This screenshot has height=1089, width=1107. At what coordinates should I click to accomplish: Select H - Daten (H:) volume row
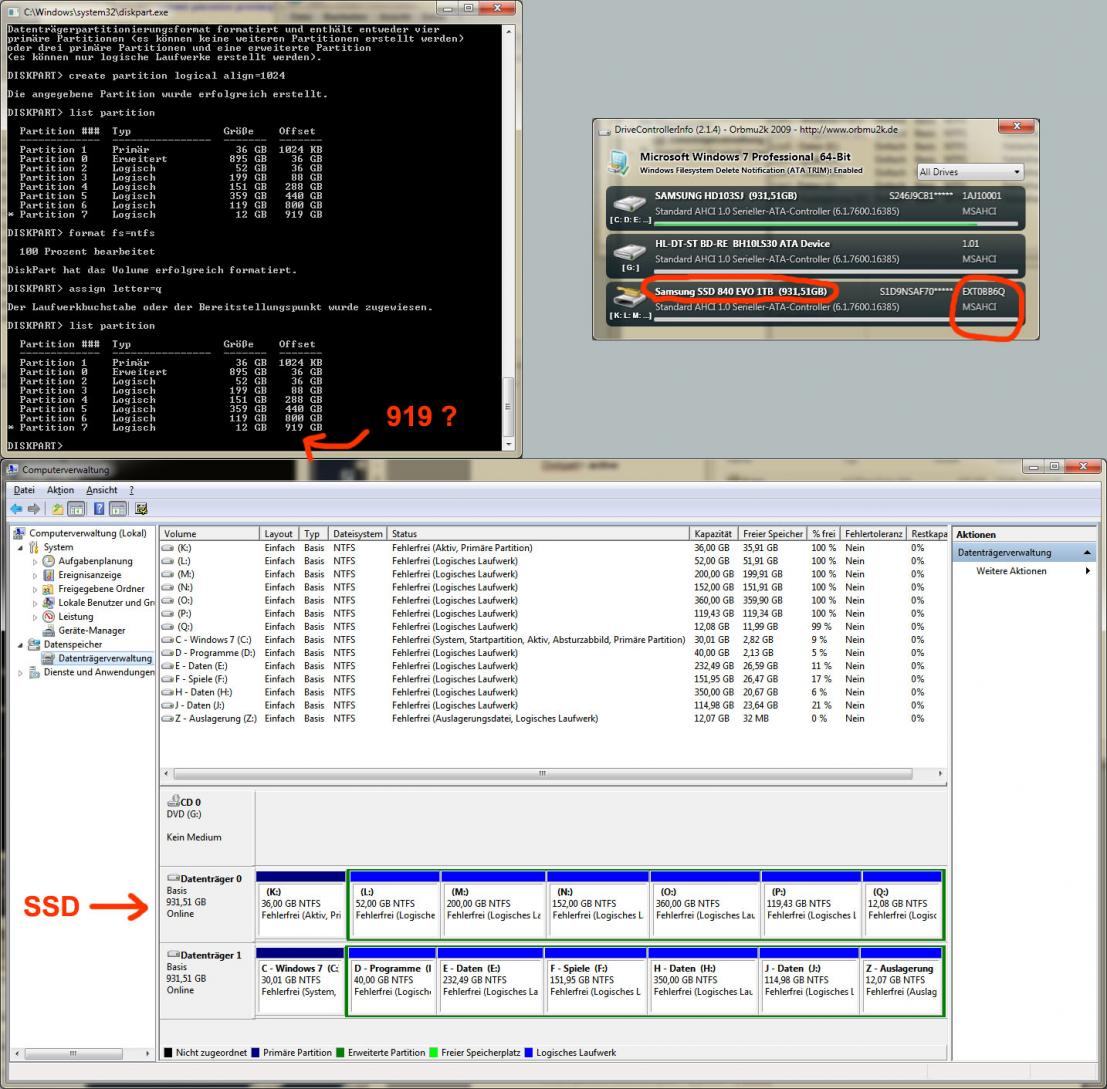(553, 692)
